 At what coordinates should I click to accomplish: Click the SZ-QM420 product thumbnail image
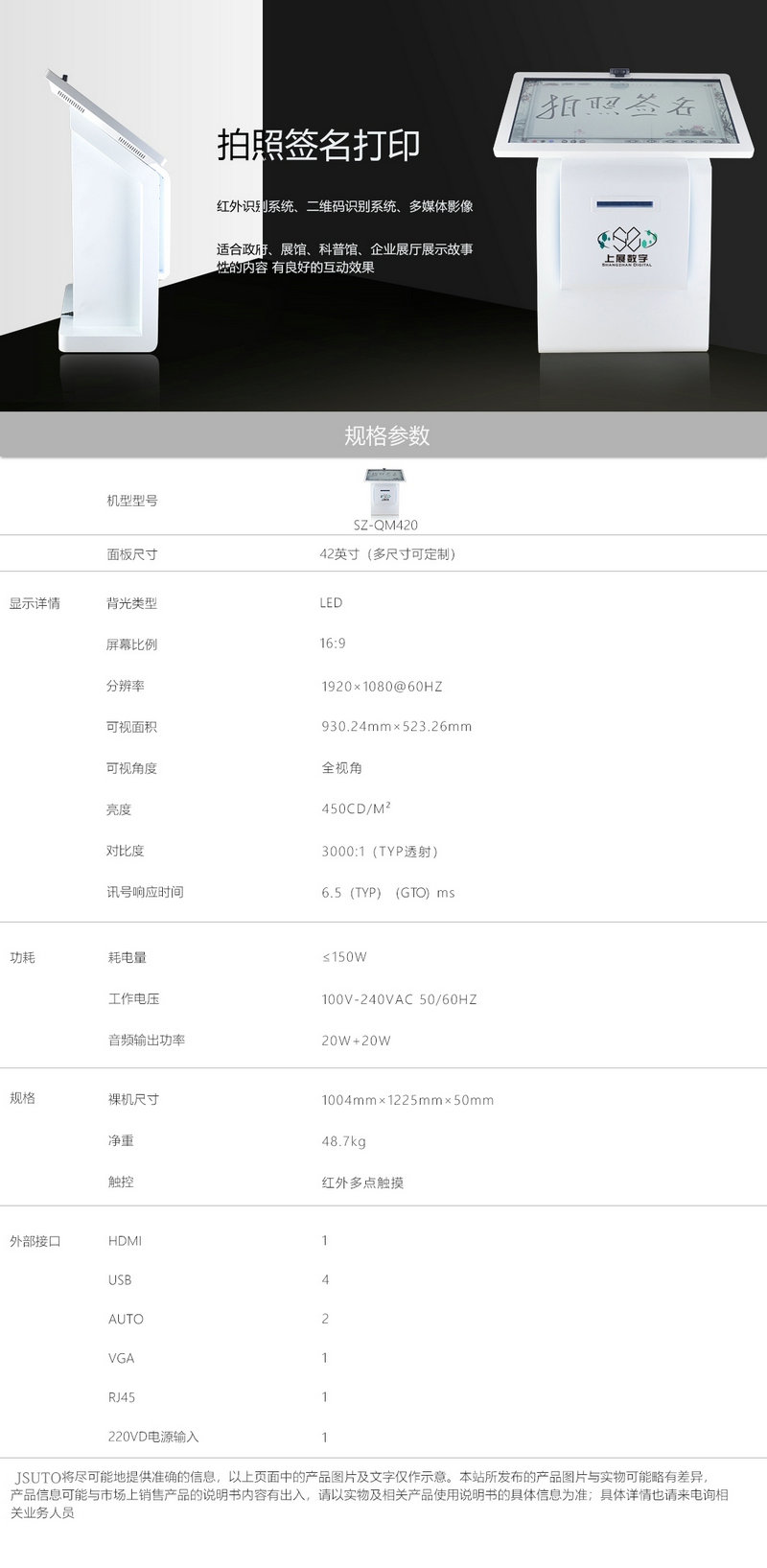(383, 492)
